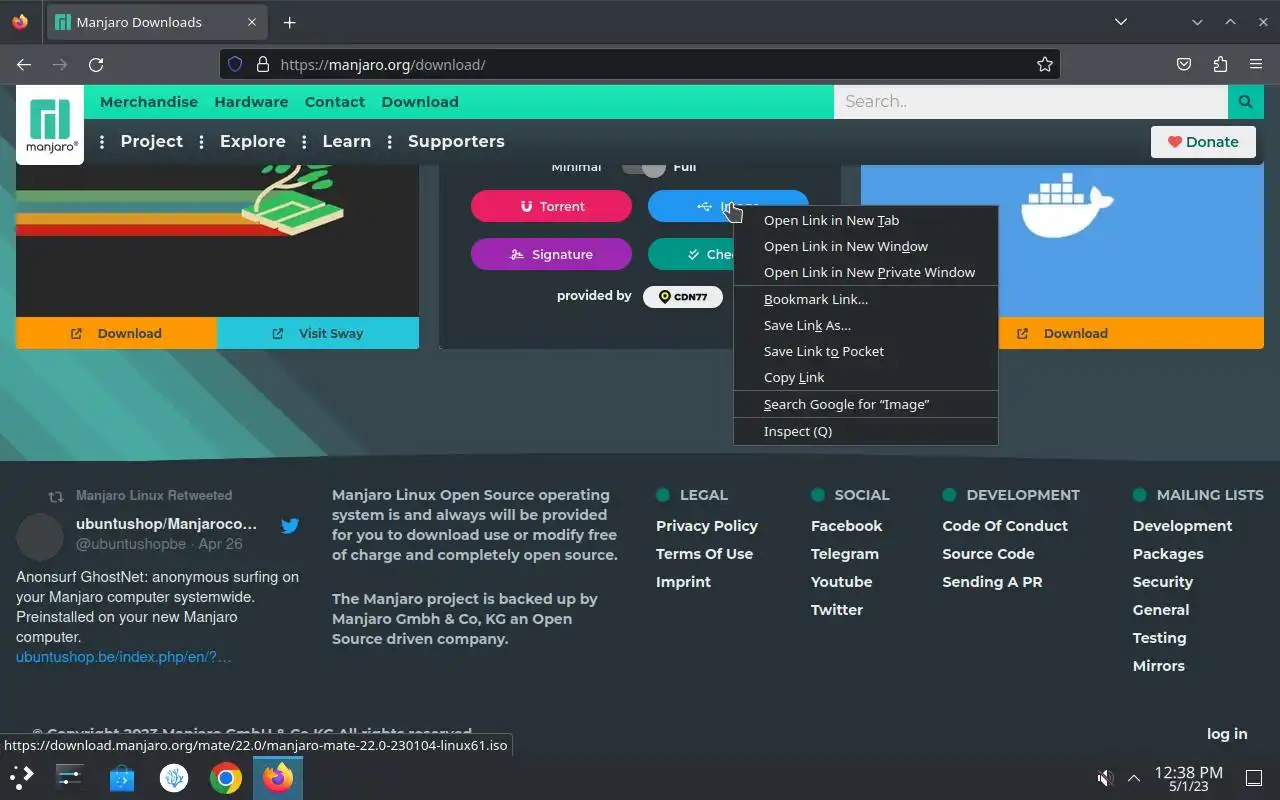Click the log in link
This screenshot has width=1280, height=800.
pos(1227,734)
